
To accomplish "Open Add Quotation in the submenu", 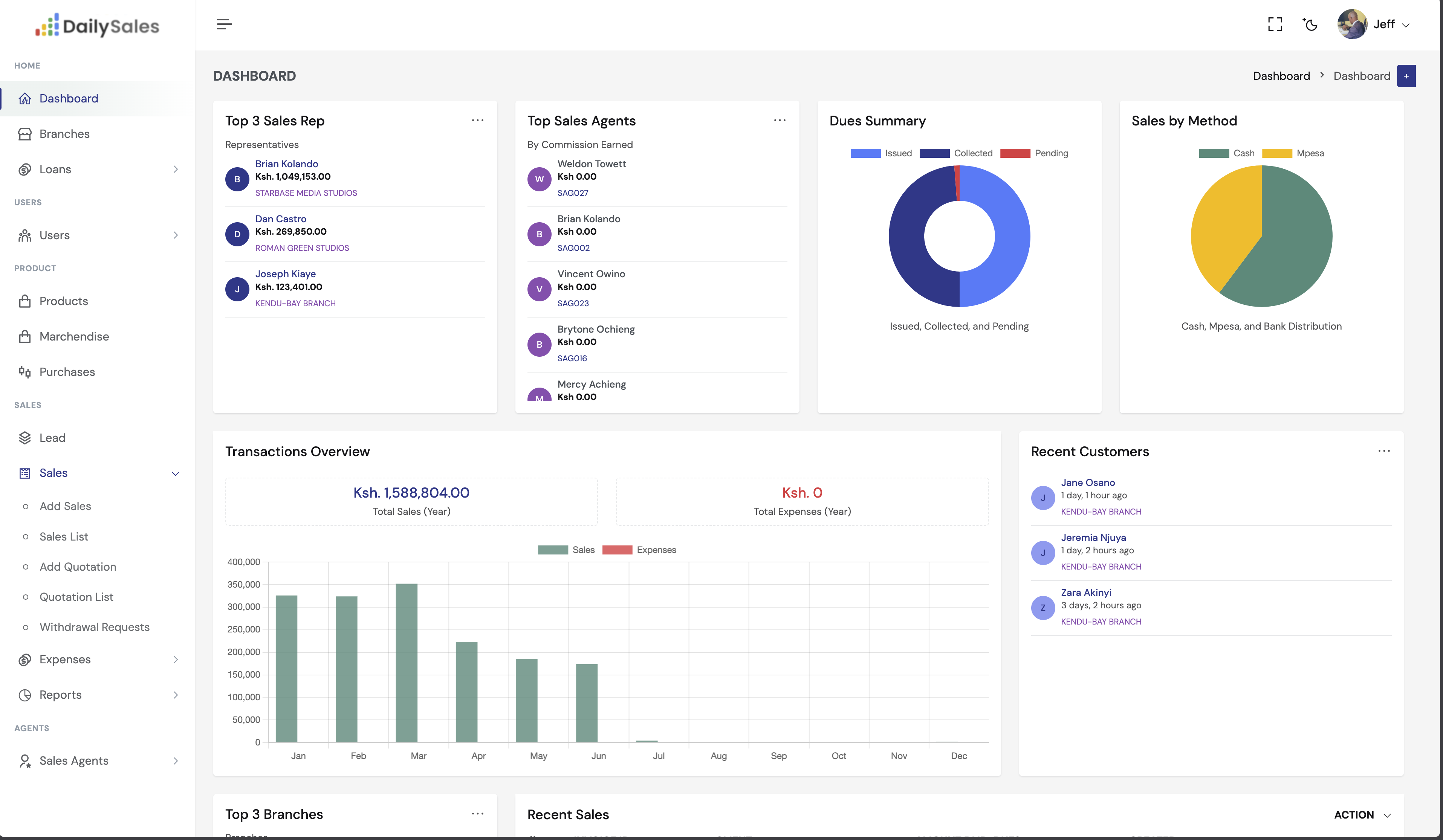I will click(78, 567).
